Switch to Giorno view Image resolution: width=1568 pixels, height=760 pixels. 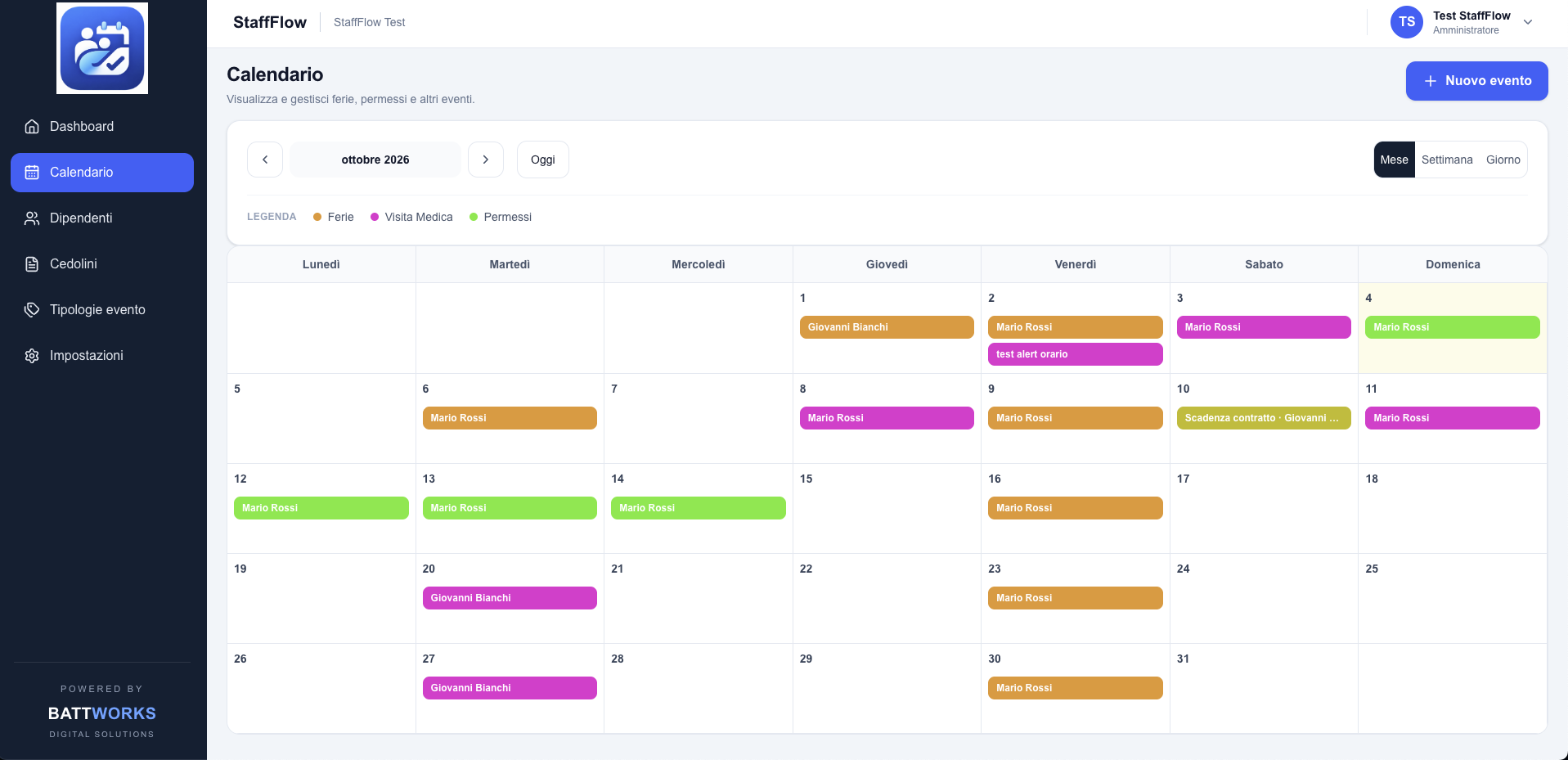tap(1503, 160)
